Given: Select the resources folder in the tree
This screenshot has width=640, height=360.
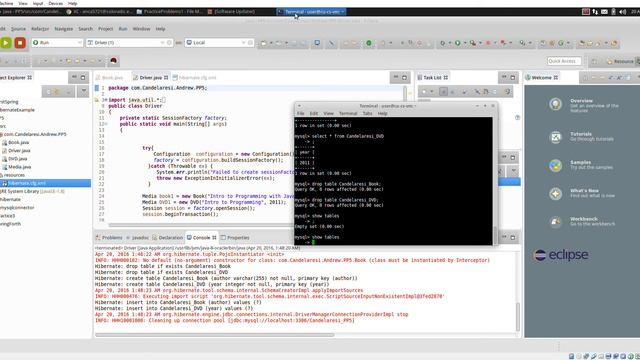Looking at the screenshot, I should (x=13, y=175).
